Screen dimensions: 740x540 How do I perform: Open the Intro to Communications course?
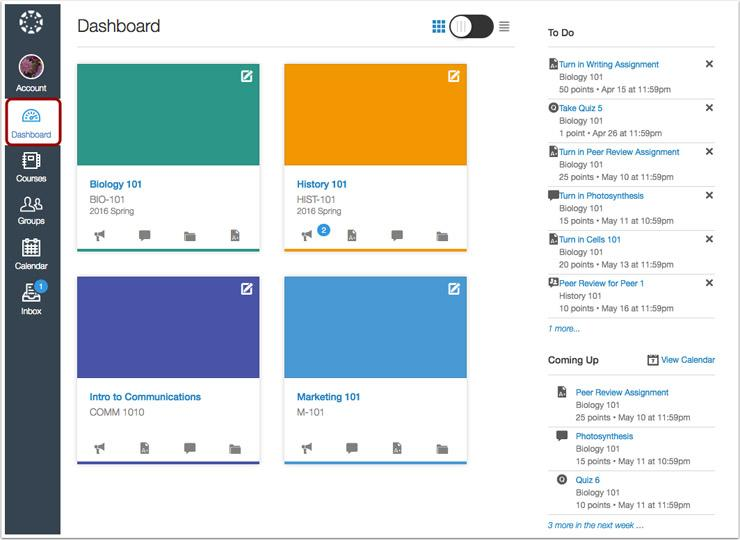[145, 397]
